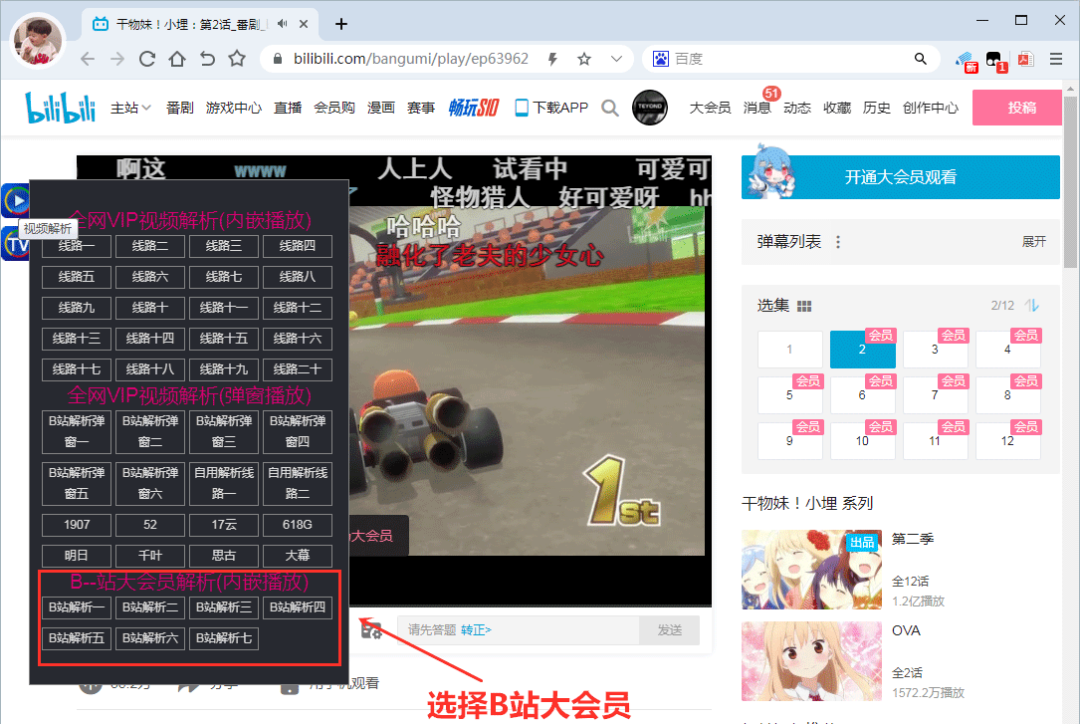Click the 下载APP link
The image size is (1080, 724).
coord(552,107)
